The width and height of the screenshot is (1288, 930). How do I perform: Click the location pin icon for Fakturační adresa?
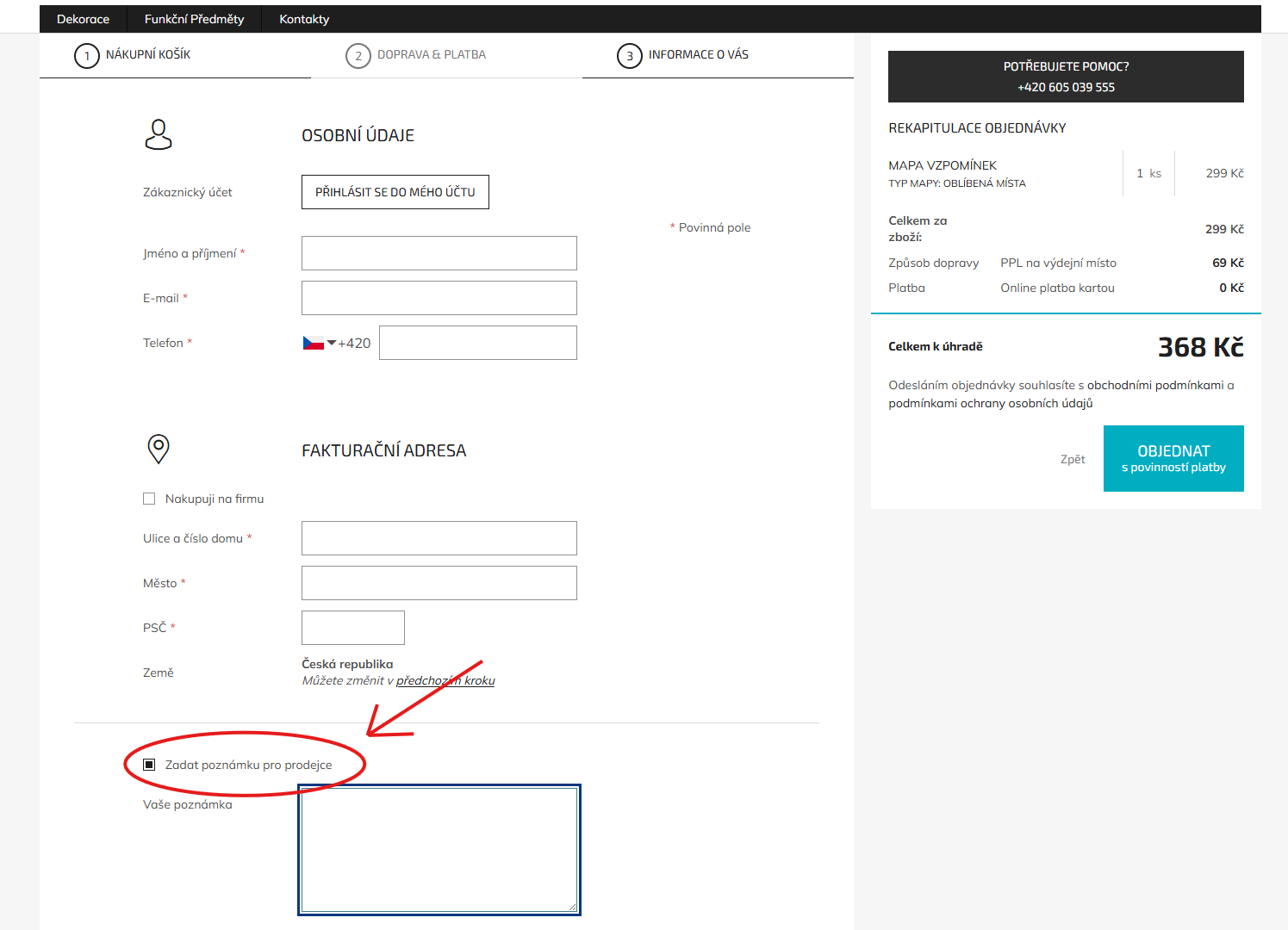(x=159, y=449)
